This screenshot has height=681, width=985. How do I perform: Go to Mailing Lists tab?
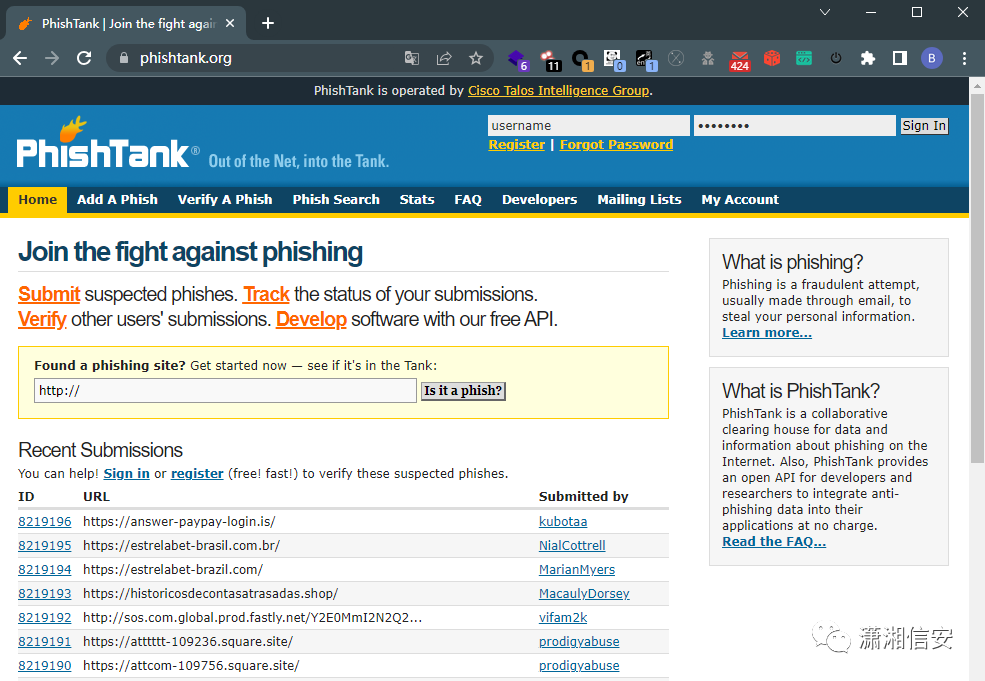[x=639, y=200]
